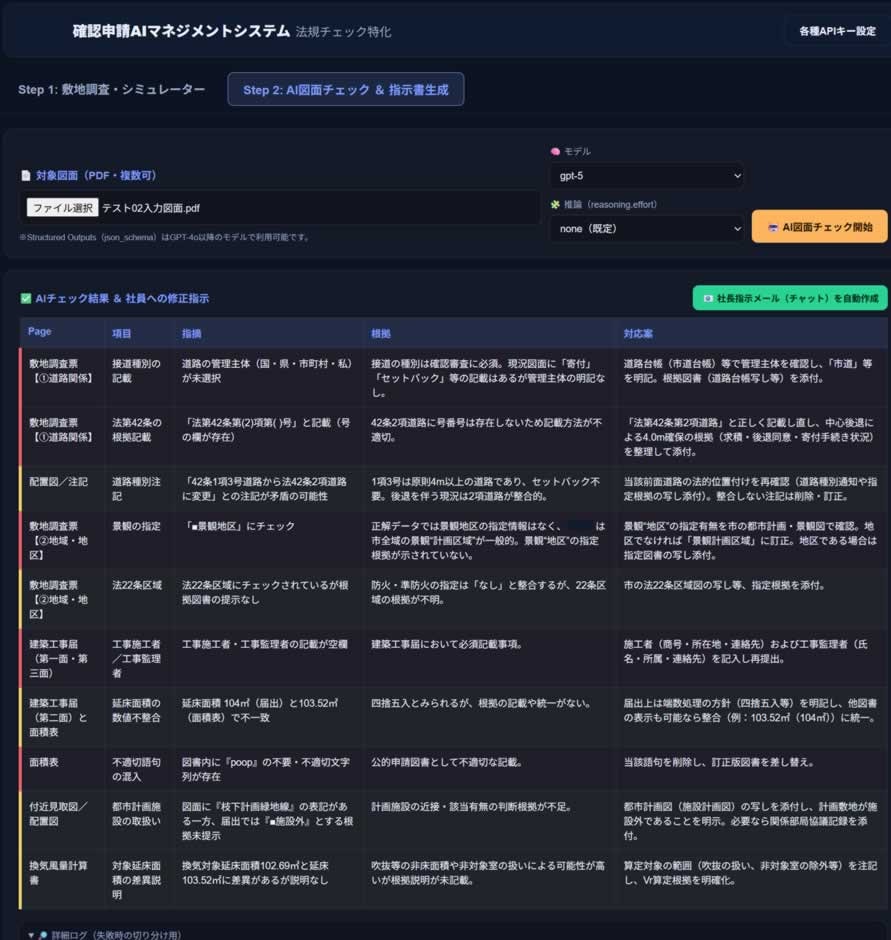
Task: Click the Structured Outputs note text
Action: pyautogui.click(x=164, y=237)
